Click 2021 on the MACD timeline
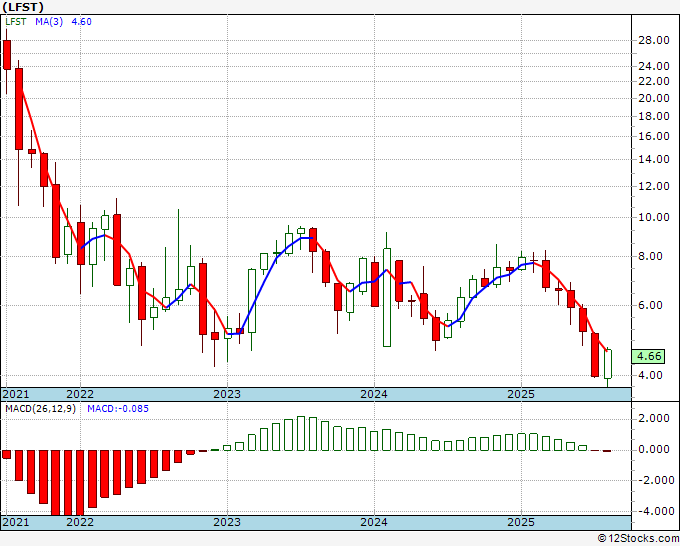Screen dimensions: 680x546 [x=16, y=522]
